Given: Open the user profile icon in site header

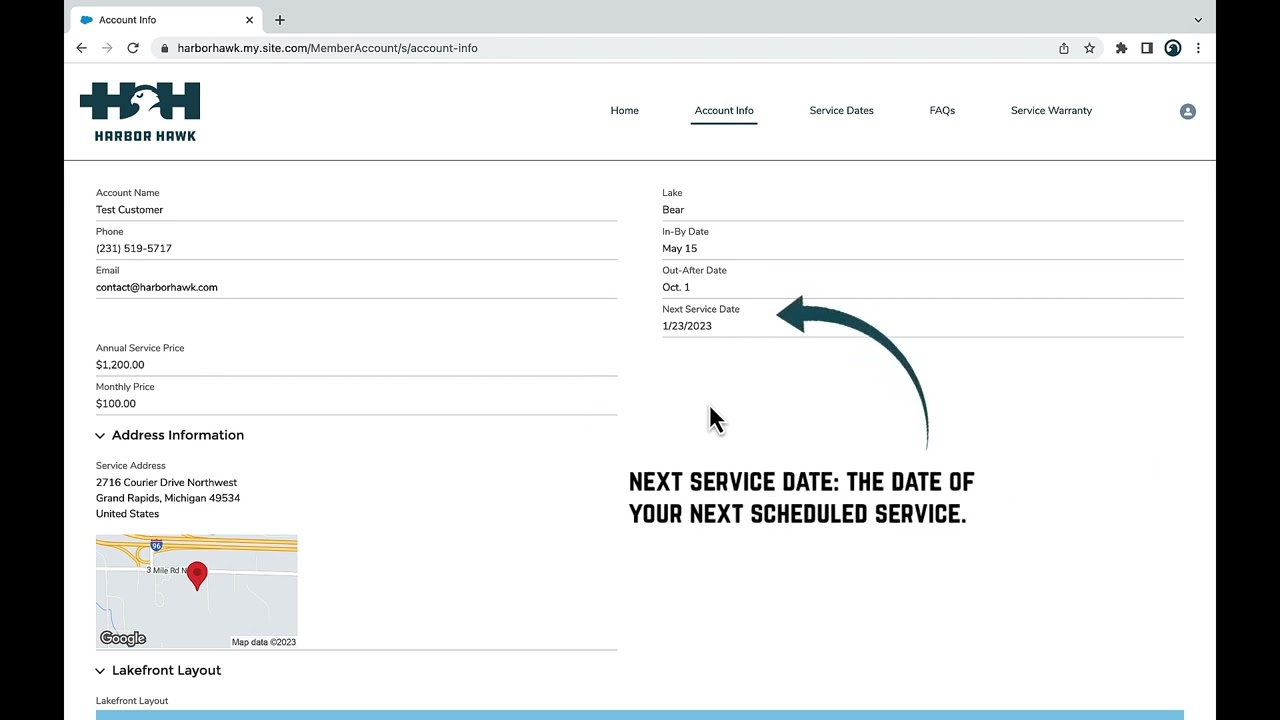Looking at the screenshot, I should (1188, 112).
